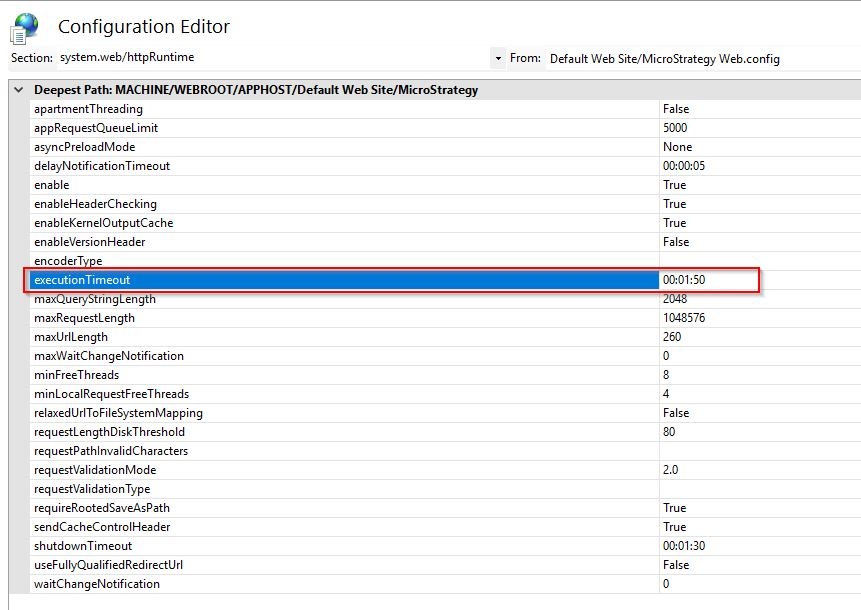
Task: Collapse the Deepest Path group
Action: tap(18, 90)
